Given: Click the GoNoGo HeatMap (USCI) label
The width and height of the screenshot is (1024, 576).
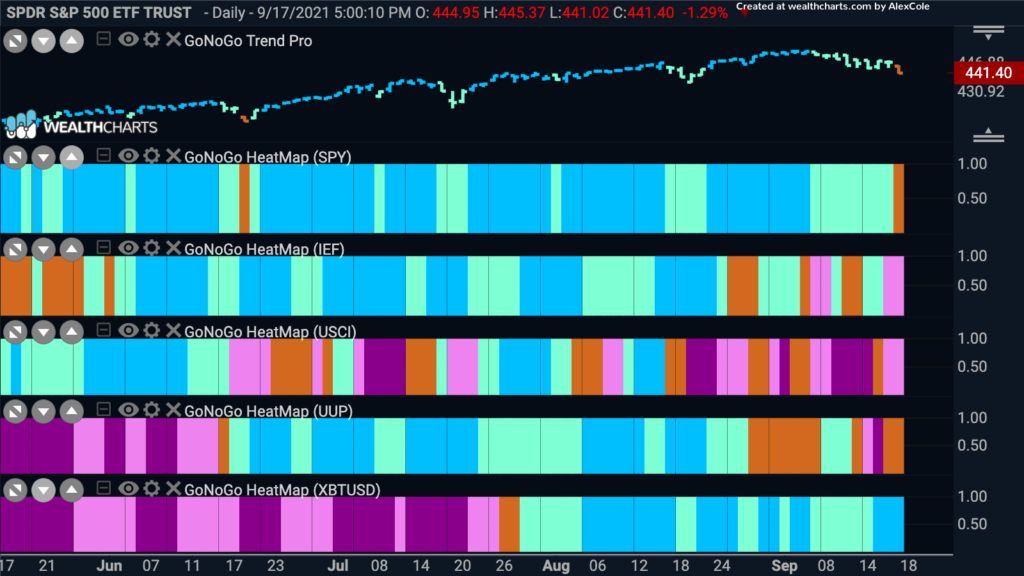Looking at the screenshot, I should coord(270,332).
